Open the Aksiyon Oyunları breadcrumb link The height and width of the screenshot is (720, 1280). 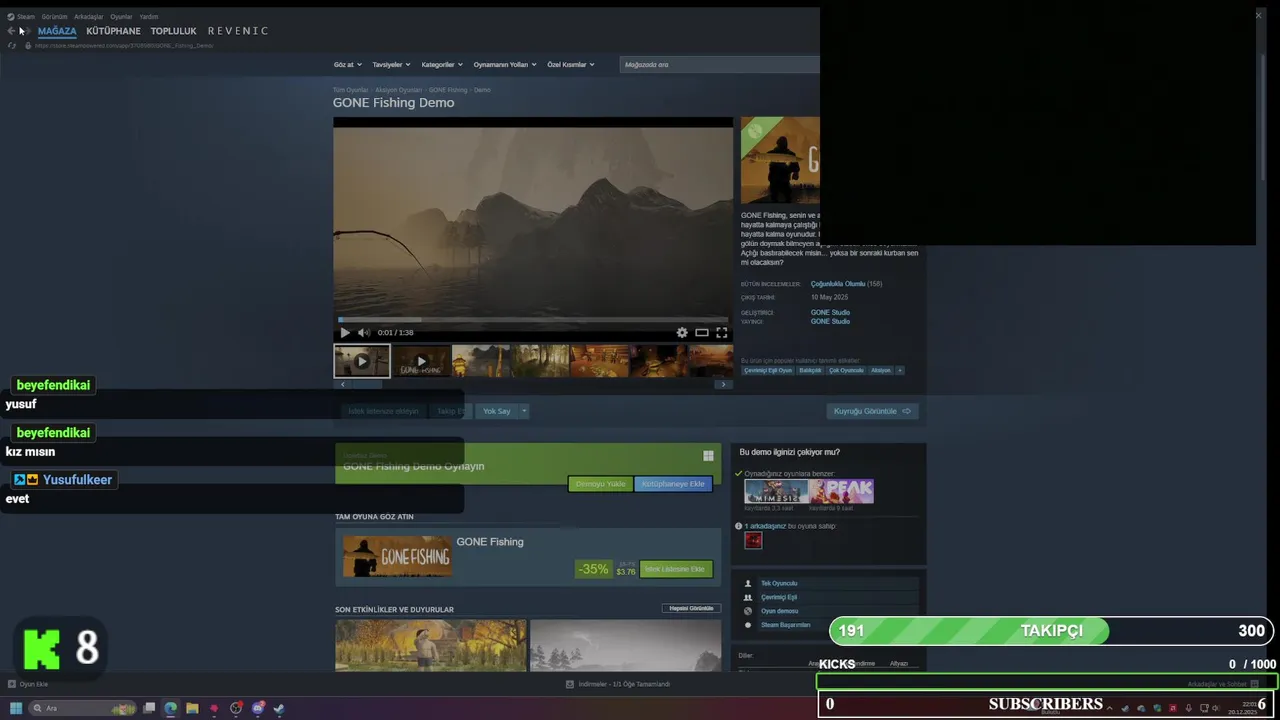pyautogui.click(x=398, y=90)
